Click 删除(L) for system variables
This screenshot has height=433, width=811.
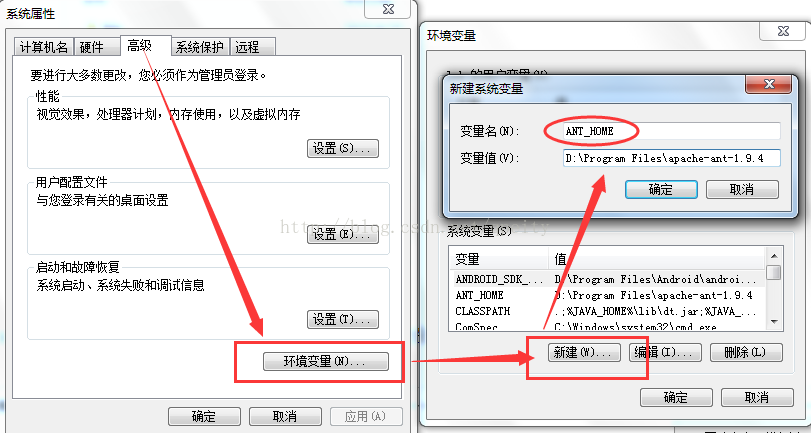point(746,352)
